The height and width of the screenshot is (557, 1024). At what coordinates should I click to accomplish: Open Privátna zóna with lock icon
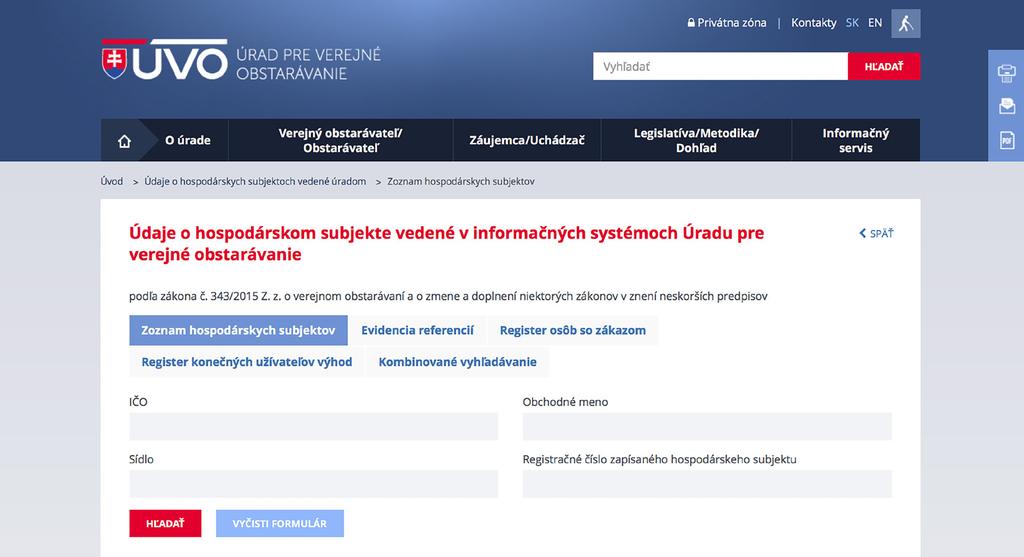click(x=727, y=23)
